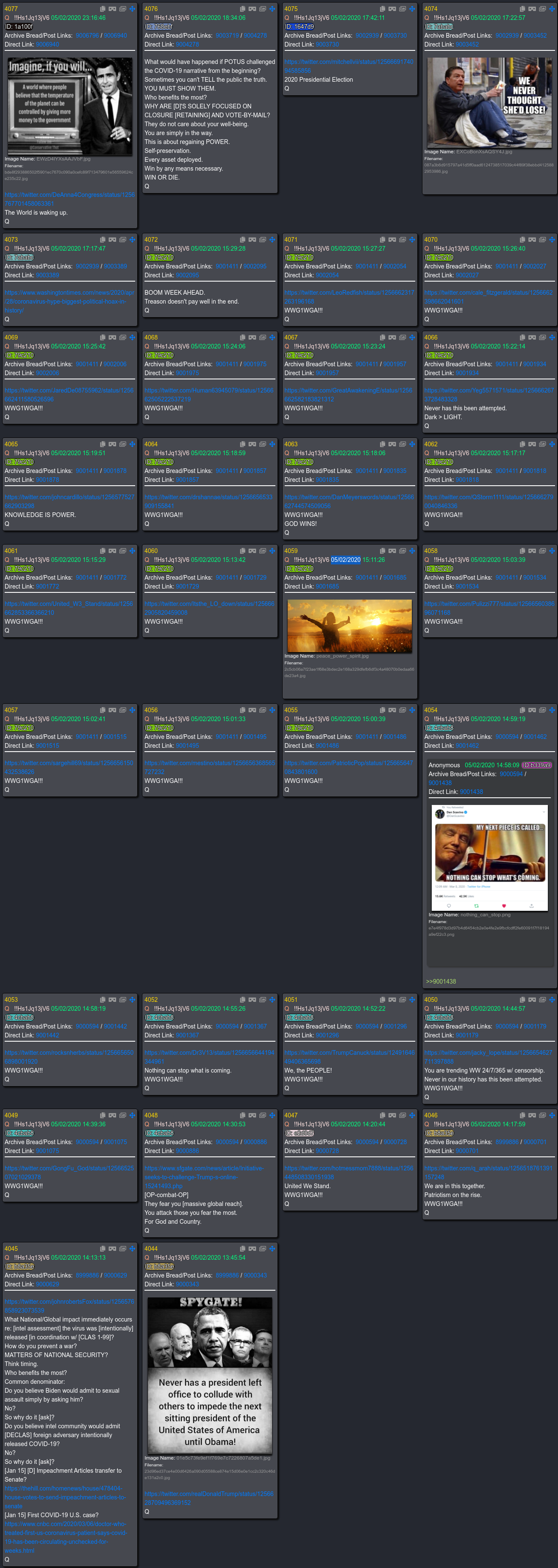Click the images icon on post 4055
Image resolution: width=558 pixels, height=1568 pixels.
403,711
